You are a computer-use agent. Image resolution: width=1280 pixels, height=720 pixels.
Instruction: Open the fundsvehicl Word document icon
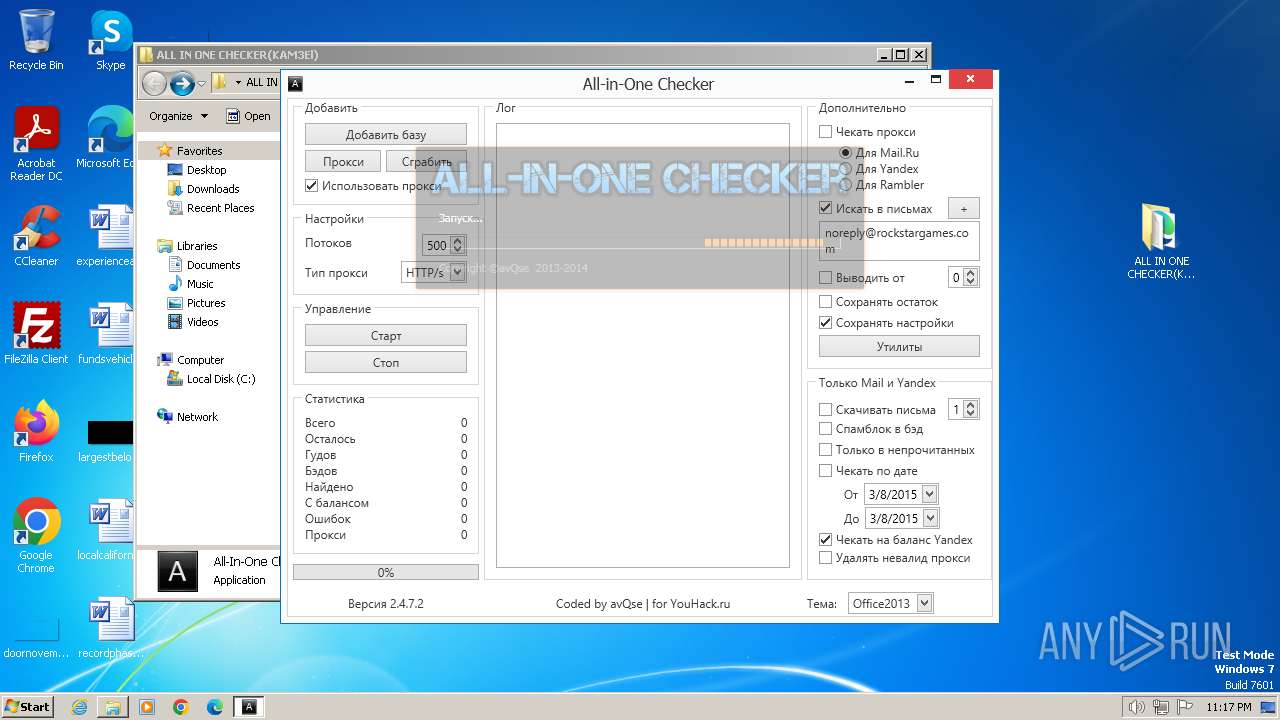click(x=108, y=334)
